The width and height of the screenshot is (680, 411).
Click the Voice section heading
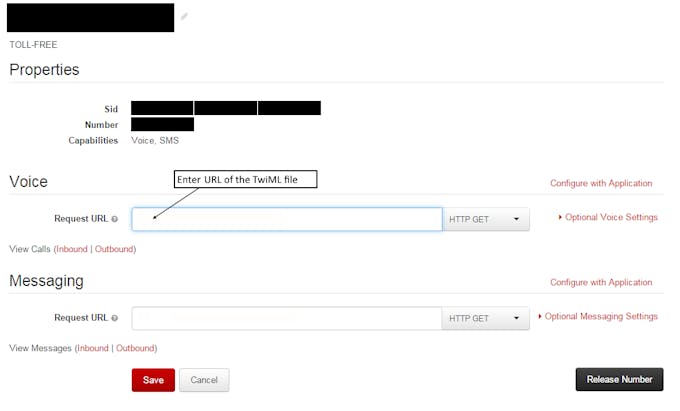[29, 181]
